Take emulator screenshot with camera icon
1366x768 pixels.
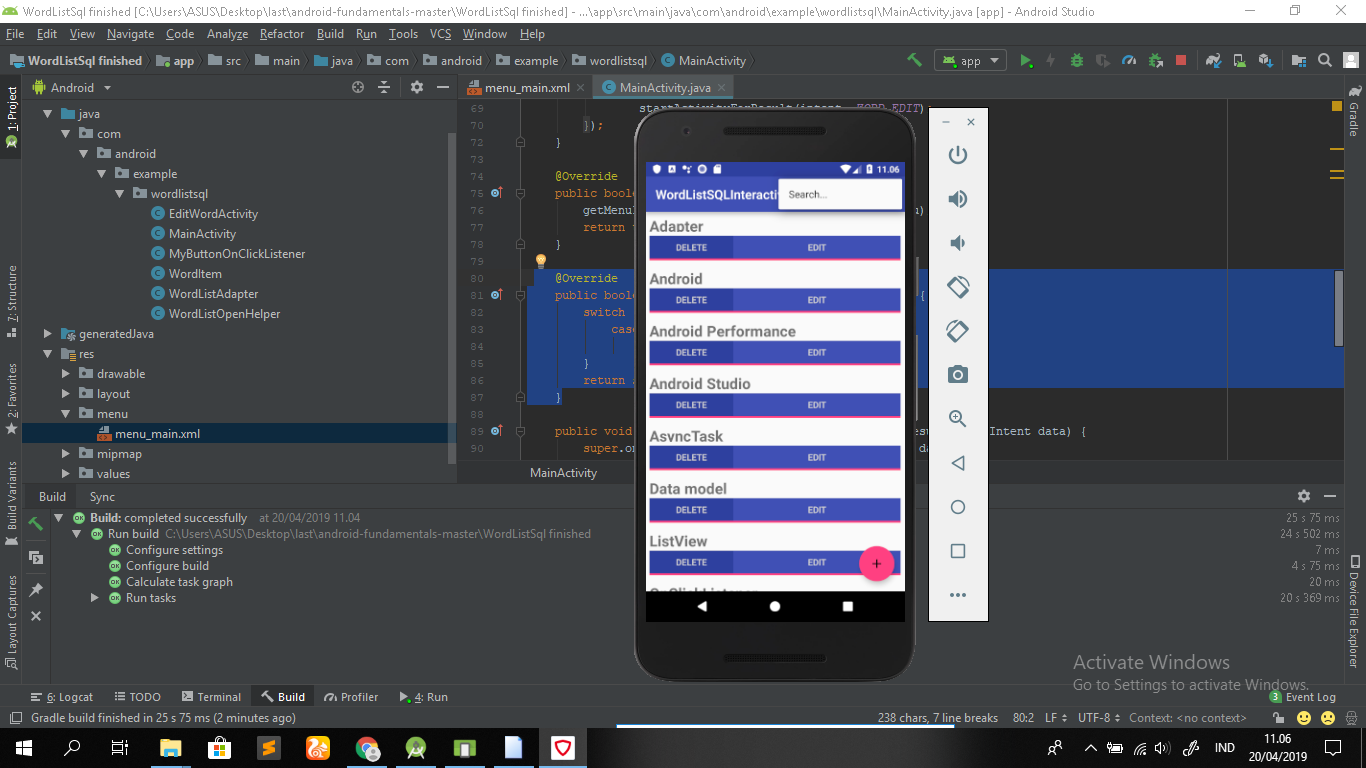click(x=958, y=375)
